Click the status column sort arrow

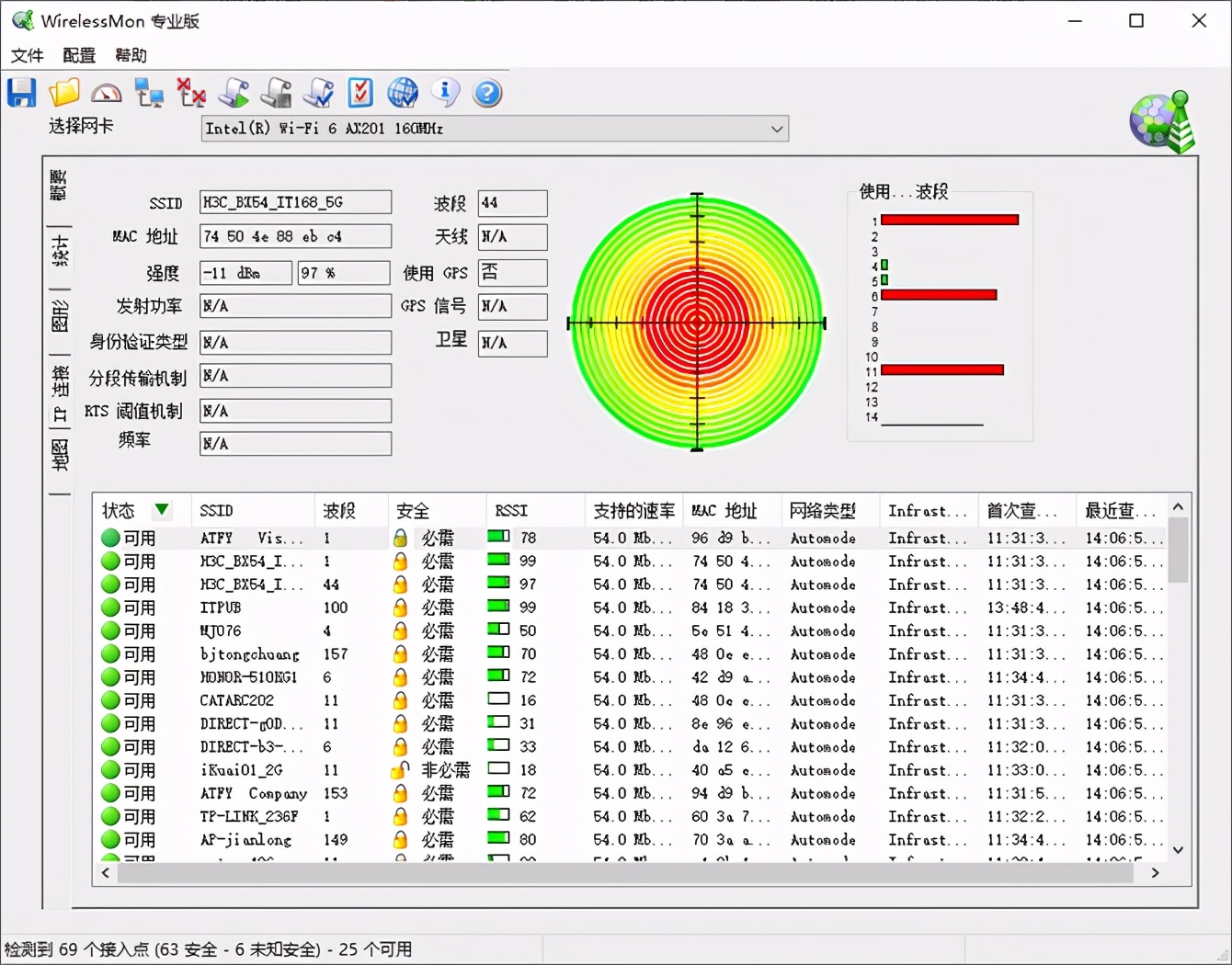[163, 510]
